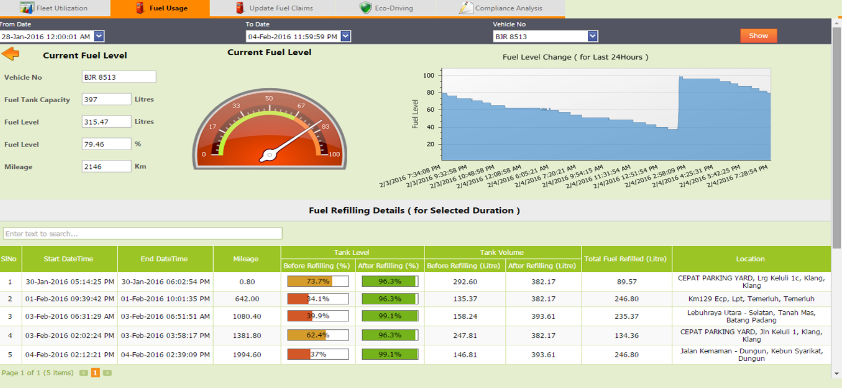The height and width of the screenshot is (392, 847).
Task: Click the Fleet Utilization chart icon
Action: tap(27, 8)
